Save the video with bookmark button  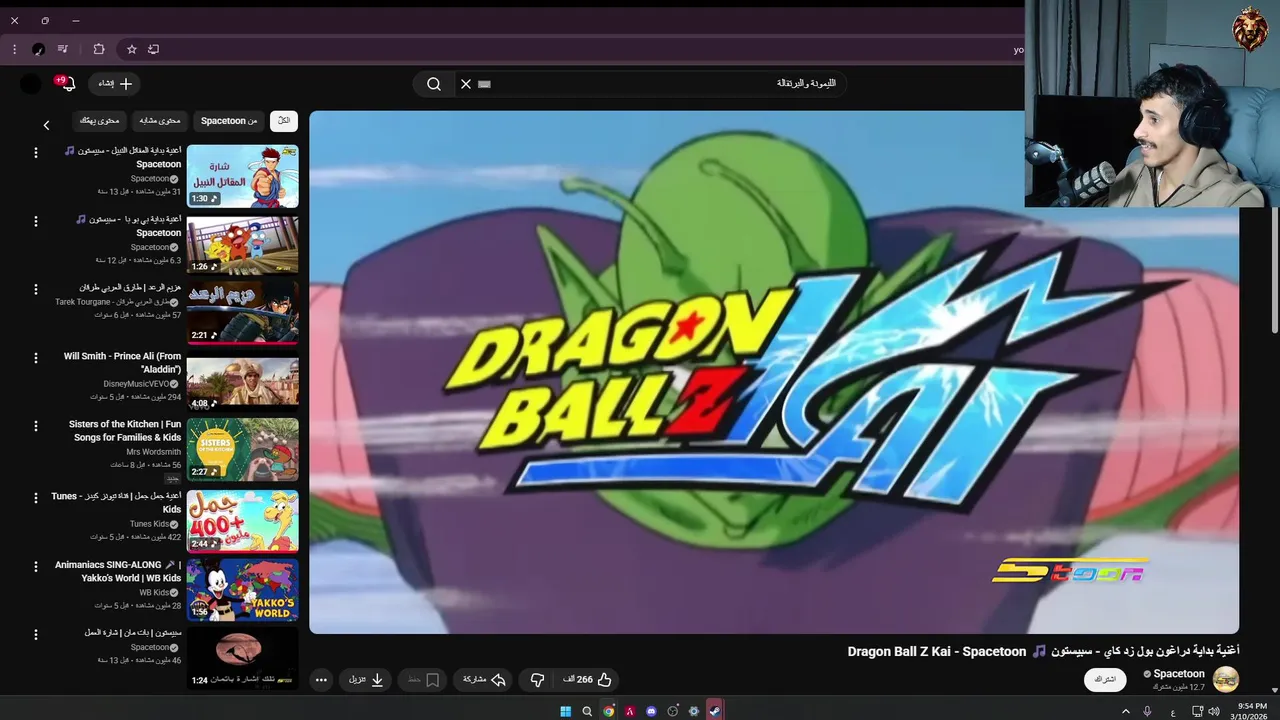point(424,680)
